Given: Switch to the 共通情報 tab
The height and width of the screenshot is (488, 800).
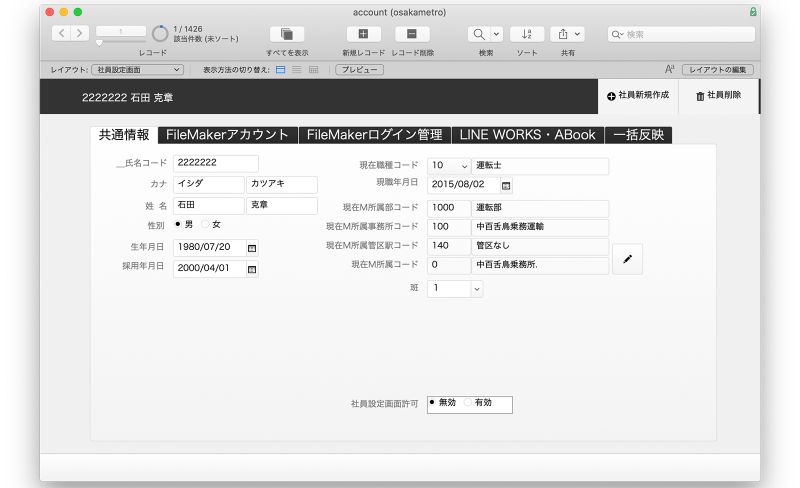Looking at the screenshot, I should pyautogui.click(x=124, y=135).
